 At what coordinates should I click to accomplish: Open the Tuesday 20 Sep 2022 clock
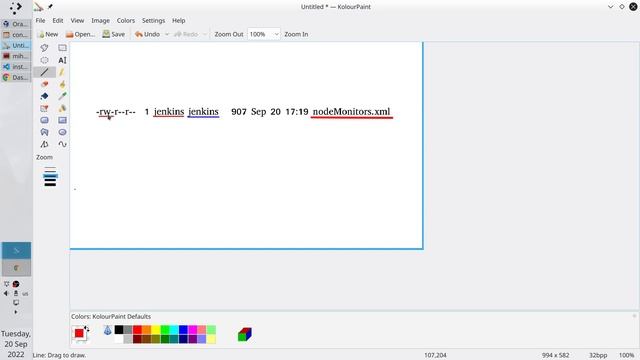(16, 344)
